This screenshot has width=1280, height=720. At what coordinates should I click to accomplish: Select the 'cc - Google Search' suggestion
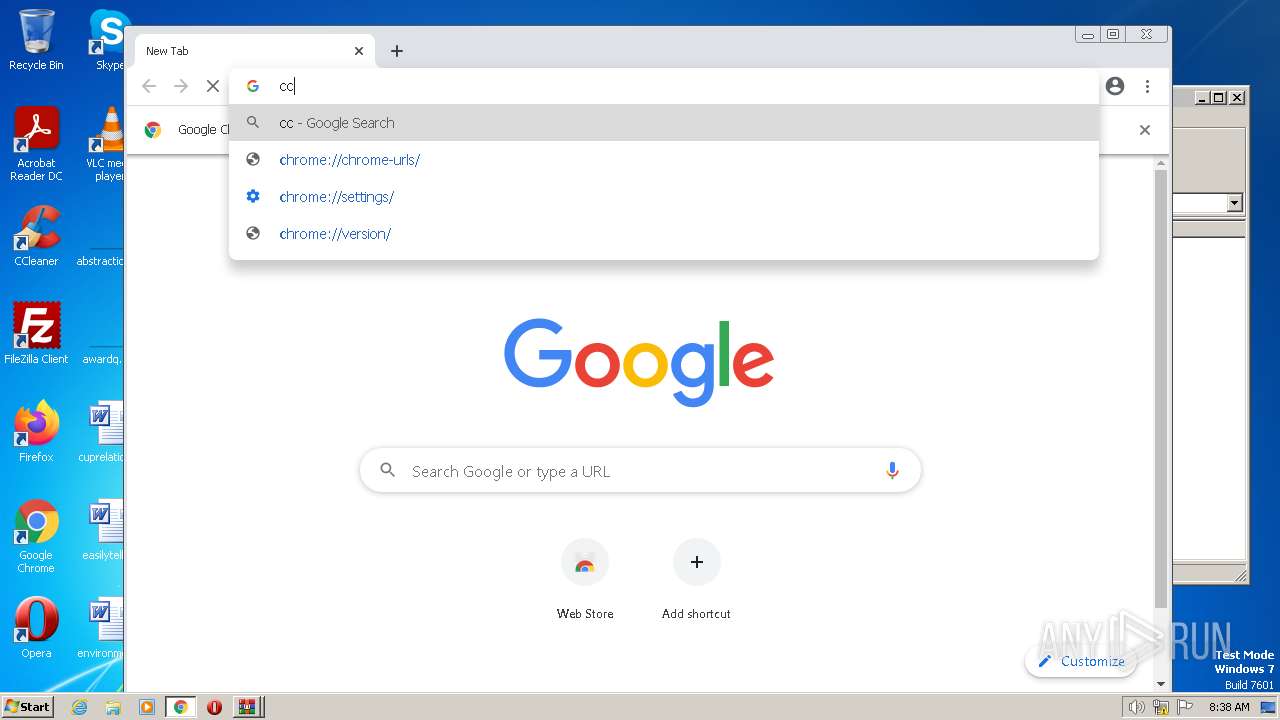point(664,123)
